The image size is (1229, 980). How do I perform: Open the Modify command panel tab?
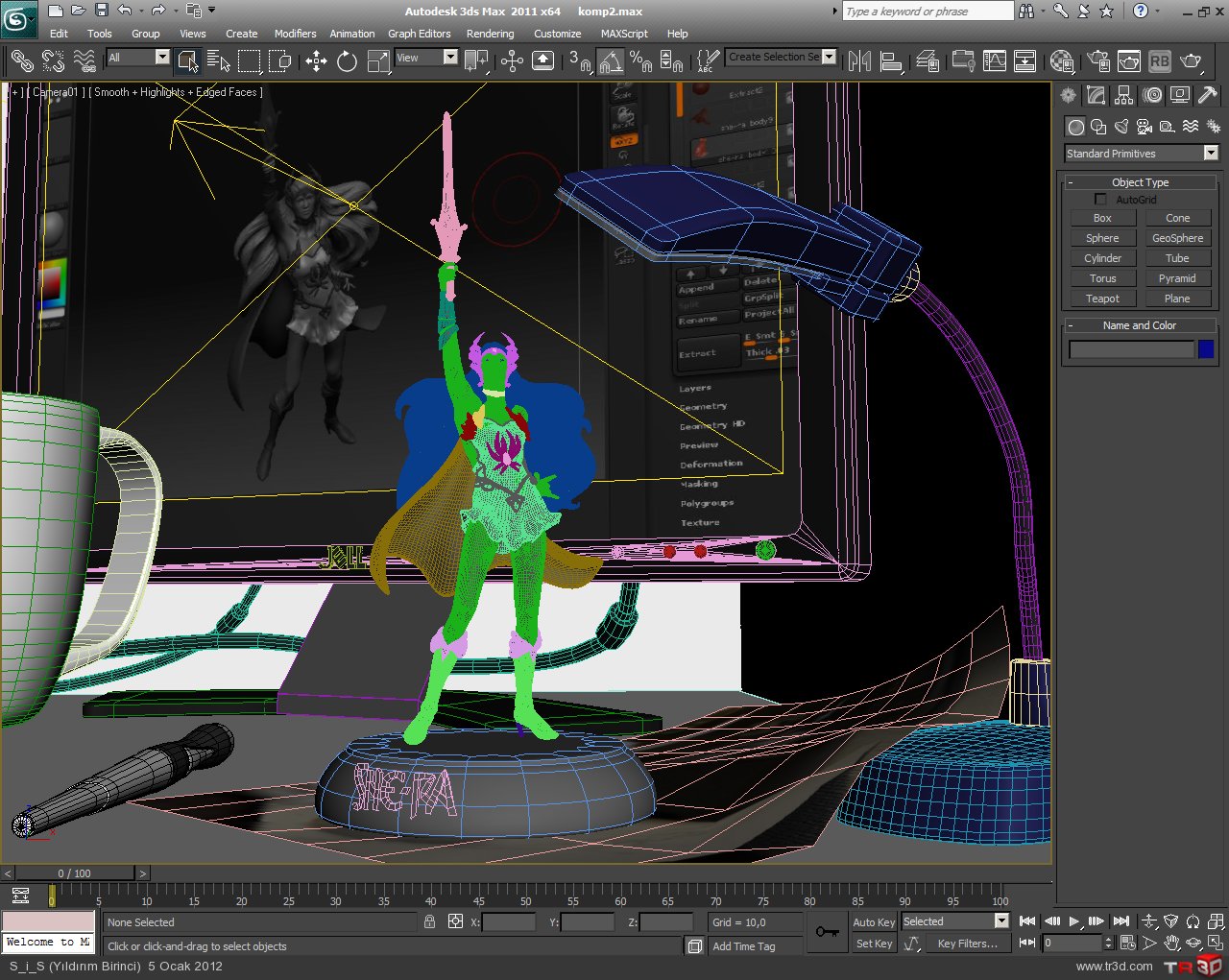pos(1096,95)
